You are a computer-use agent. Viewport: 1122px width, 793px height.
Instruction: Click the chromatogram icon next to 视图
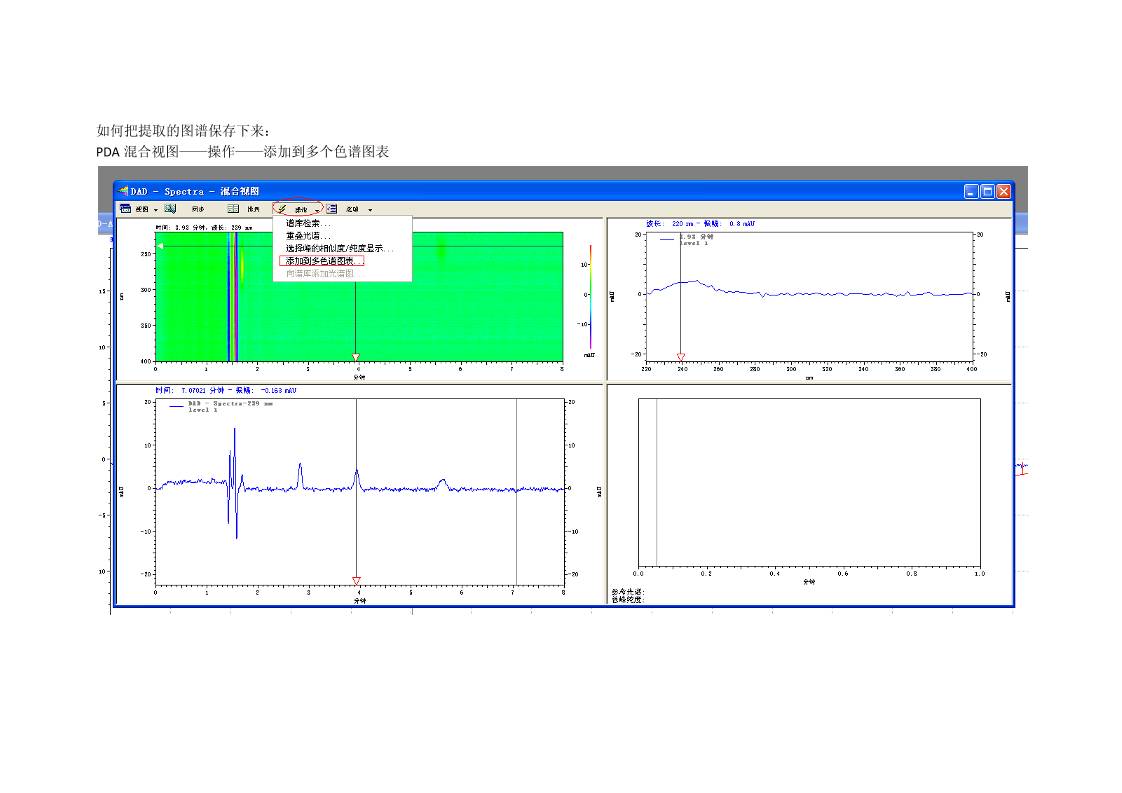170,209
